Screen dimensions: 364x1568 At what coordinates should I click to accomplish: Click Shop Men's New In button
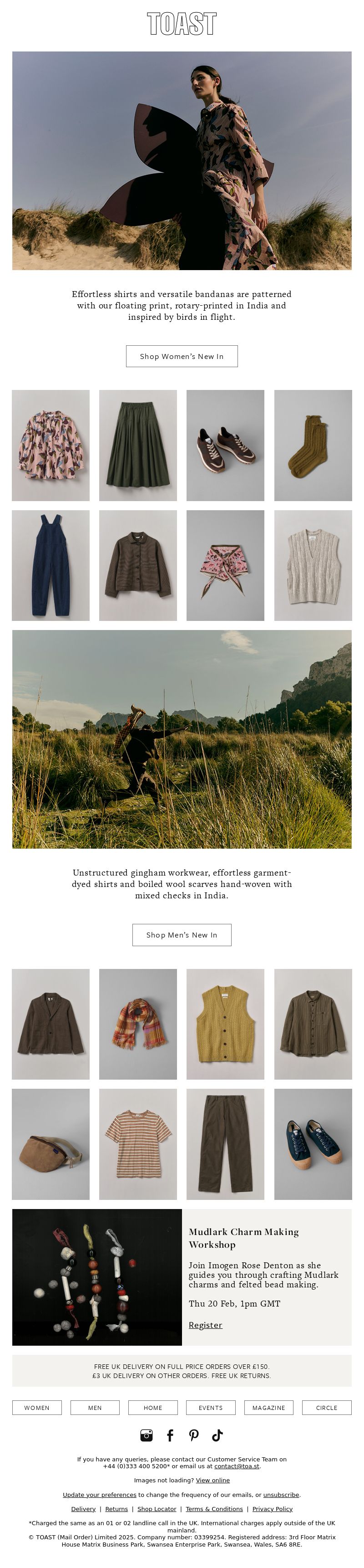tap(182, 935)
